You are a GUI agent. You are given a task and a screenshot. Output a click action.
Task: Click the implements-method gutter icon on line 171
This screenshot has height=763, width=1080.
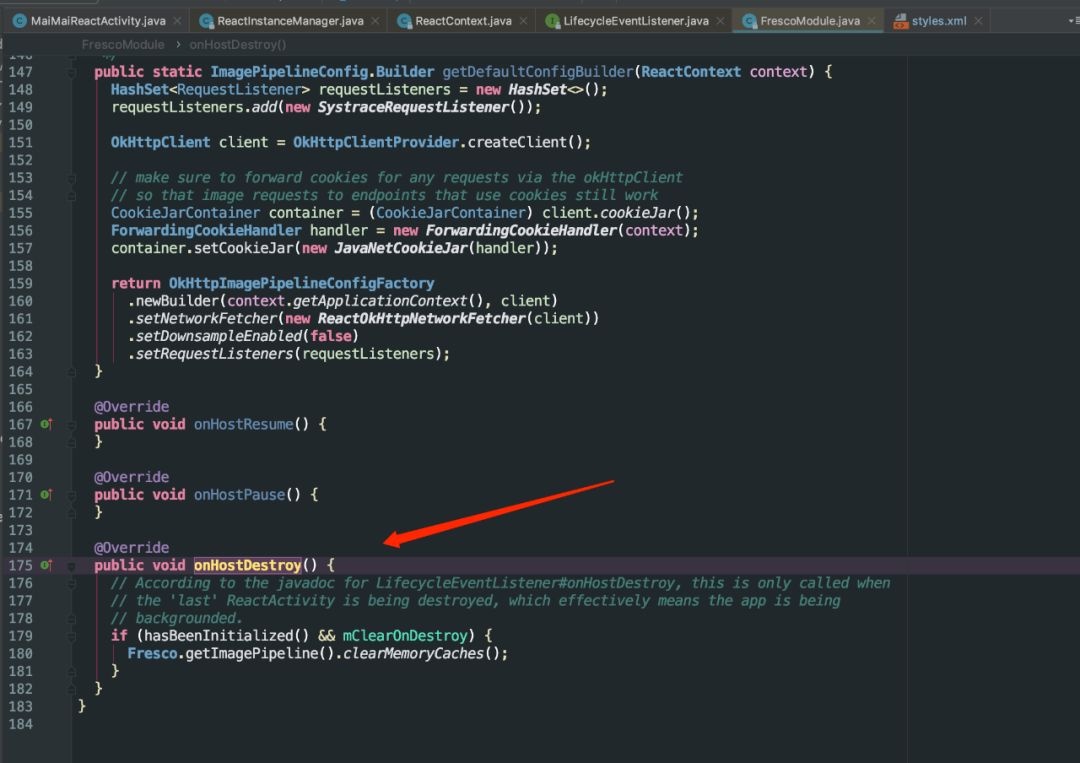coord(46,494)
